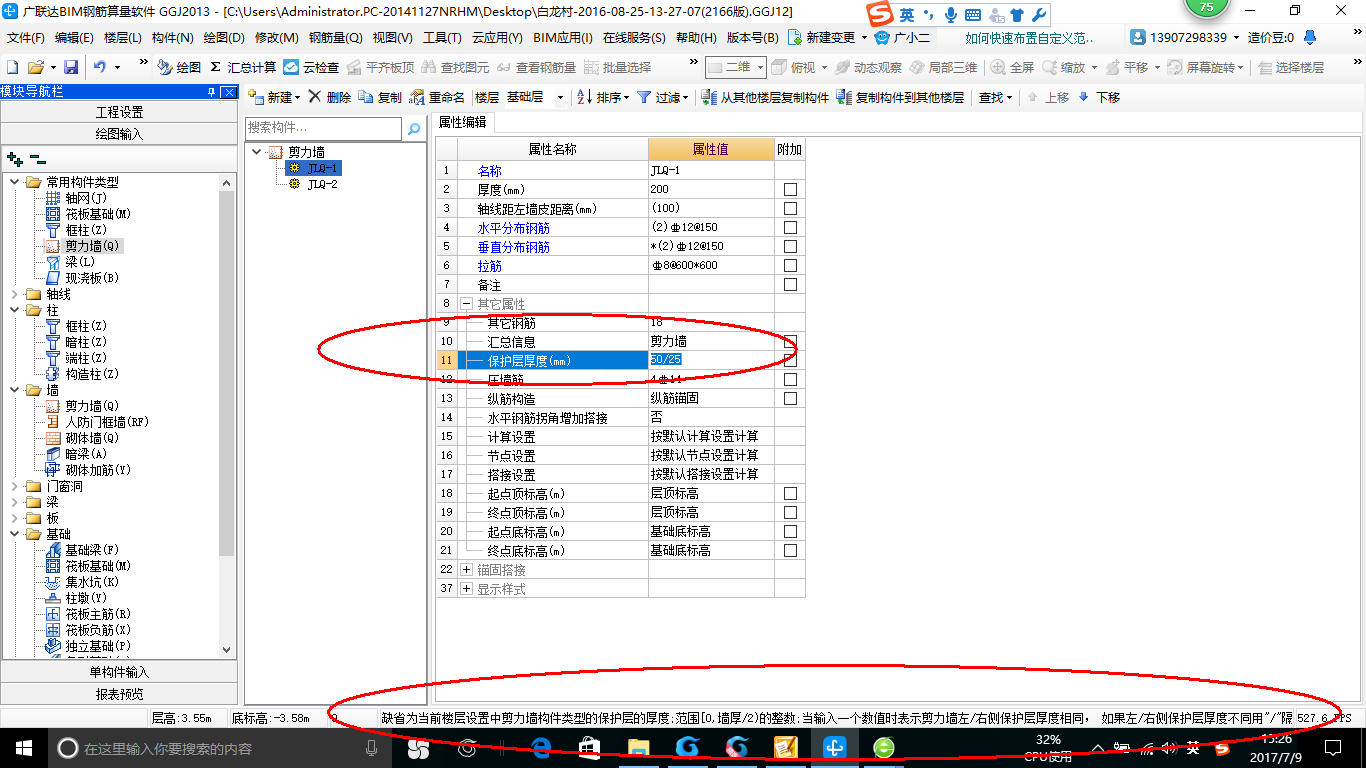Click 复制构件到其他楼层
This screenshot has height=768, width=1366.
901,97
